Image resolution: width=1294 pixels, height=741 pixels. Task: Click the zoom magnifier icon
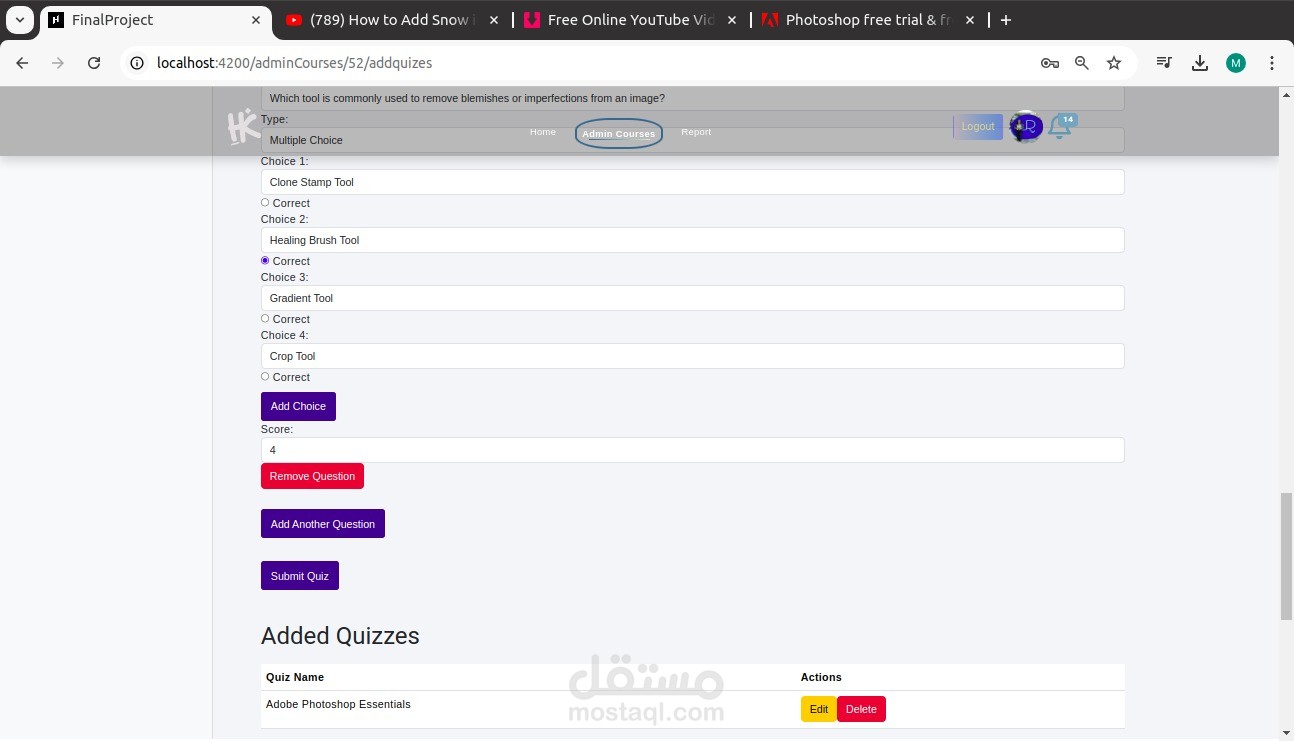tap(1081, 63)
